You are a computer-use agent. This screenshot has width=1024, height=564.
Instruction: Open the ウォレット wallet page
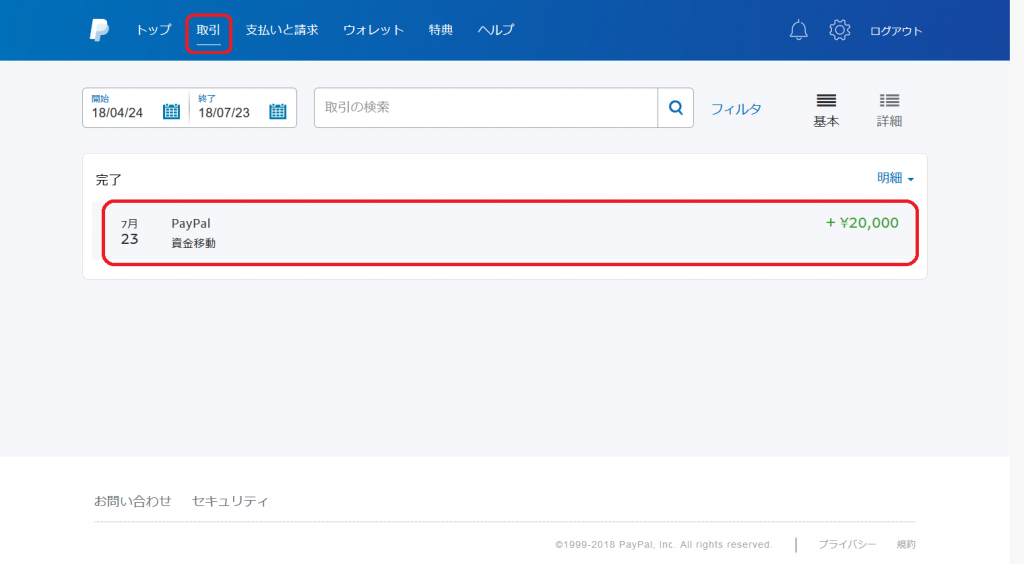tap(373, 30)
